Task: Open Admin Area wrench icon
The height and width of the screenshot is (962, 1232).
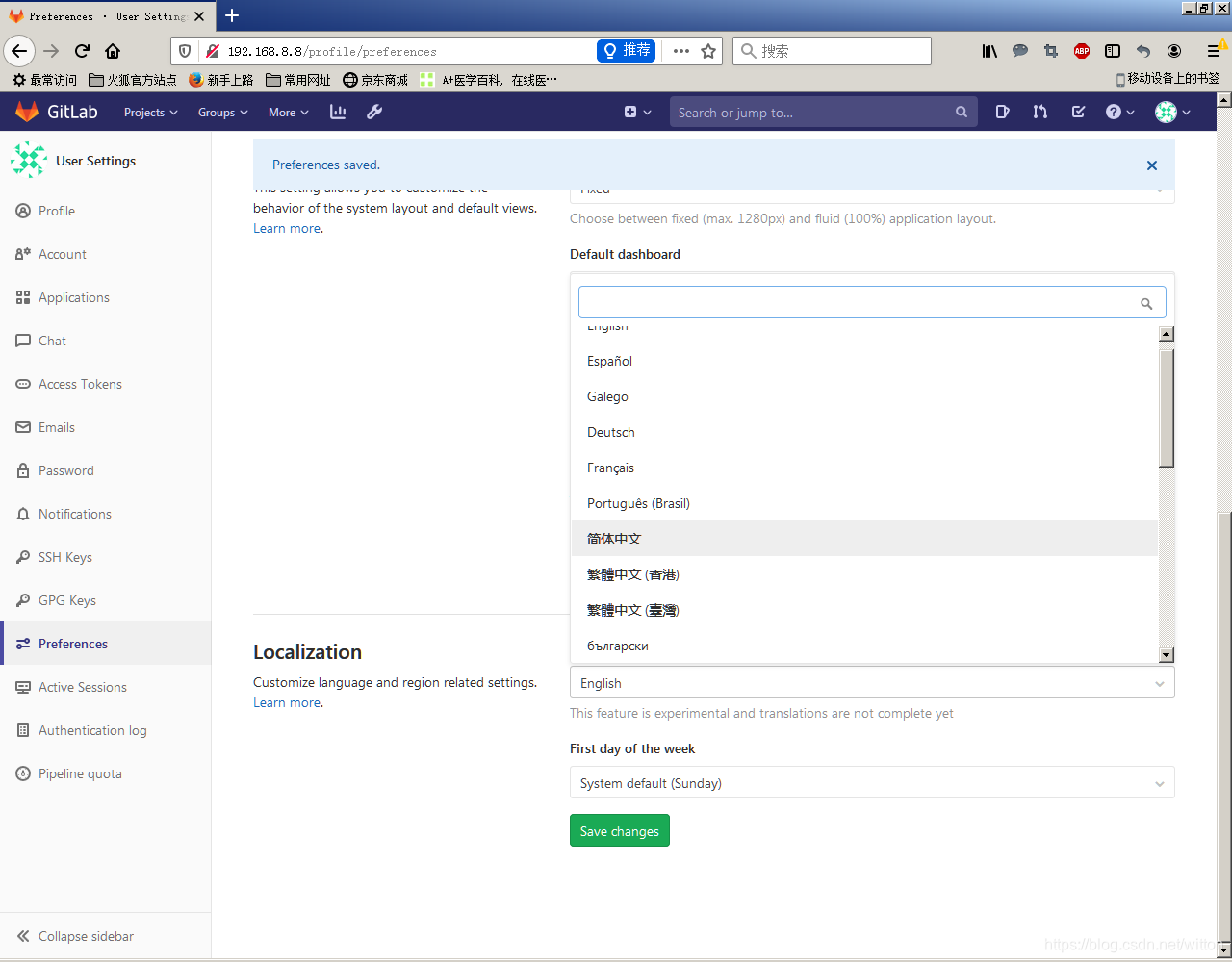Action: pos(374,112)
